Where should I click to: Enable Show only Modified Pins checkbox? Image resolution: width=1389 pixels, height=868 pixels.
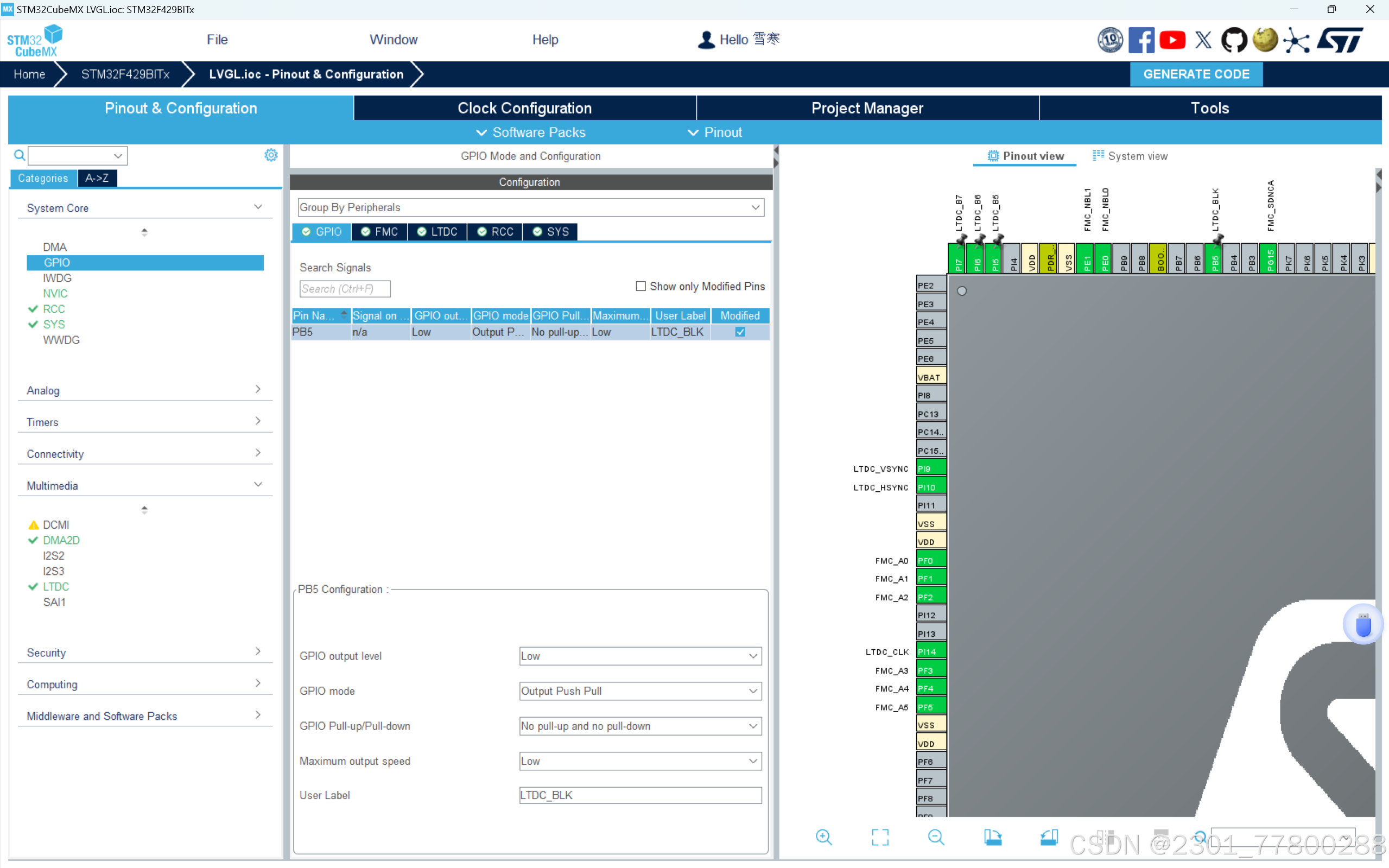click(x=640, y=286)
